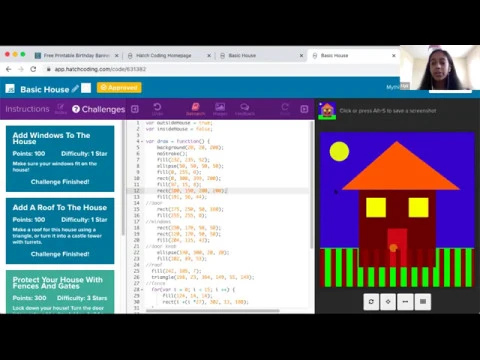Open the Challenges tab
The height and width of the screenshot is (360, 480).
point(99,109)
